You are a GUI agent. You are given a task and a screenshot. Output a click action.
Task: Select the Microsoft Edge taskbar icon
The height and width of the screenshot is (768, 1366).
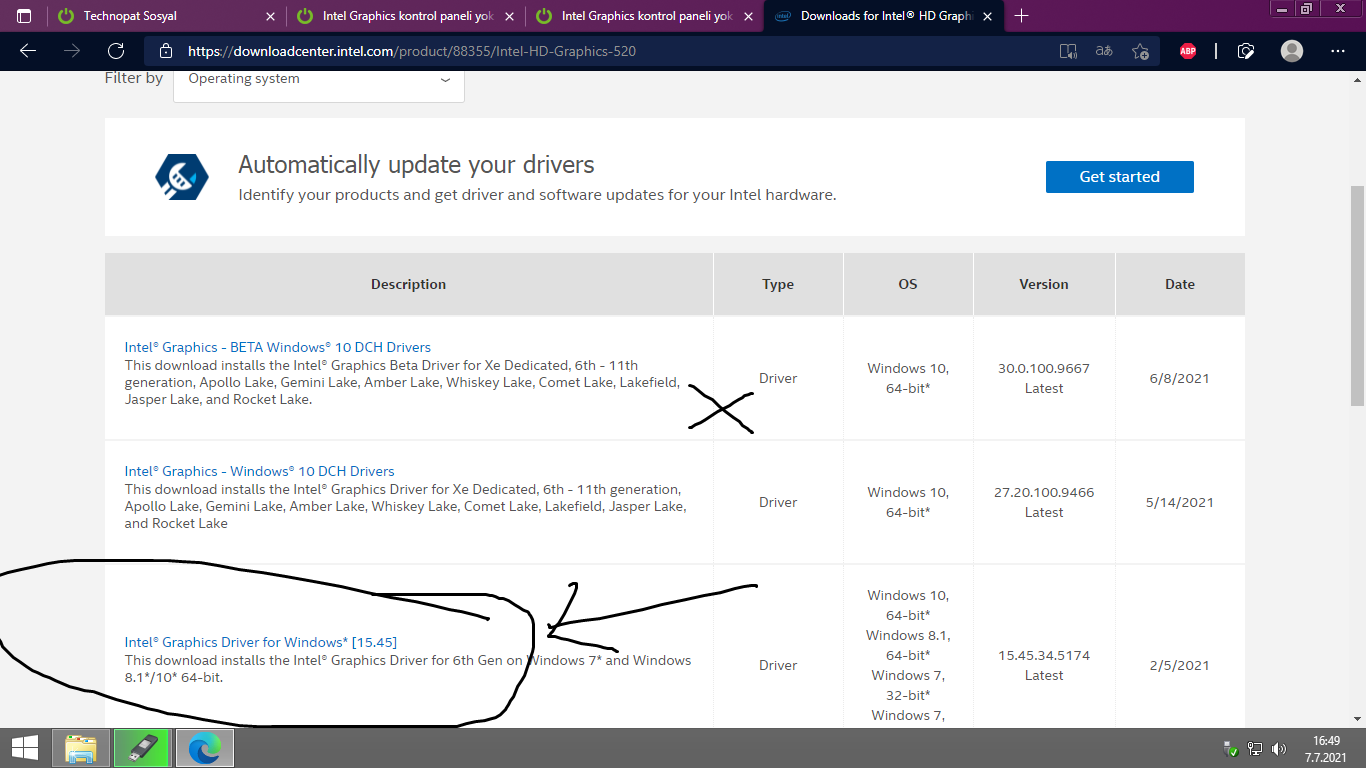205,748
